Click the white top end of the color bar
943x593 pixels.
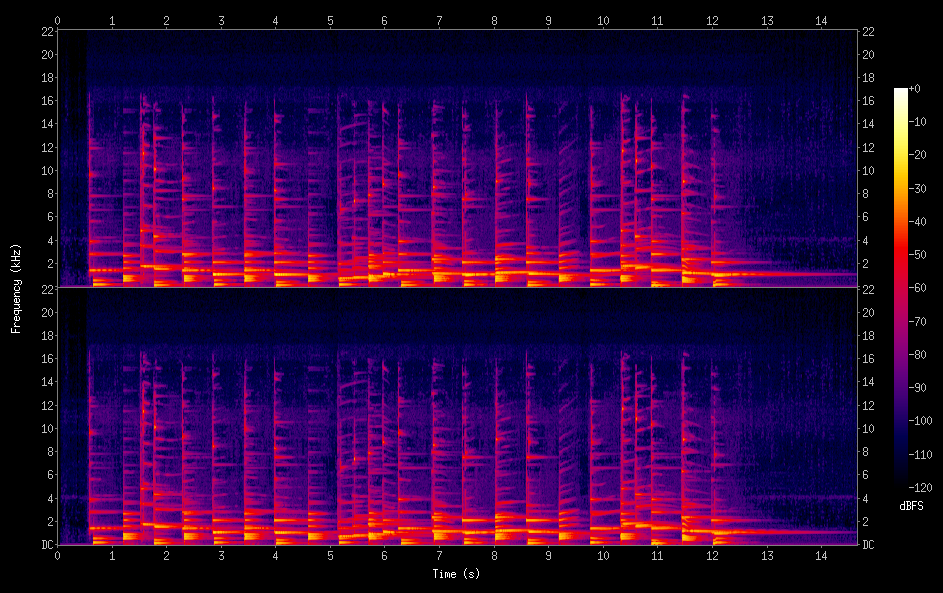coord(901,93)
